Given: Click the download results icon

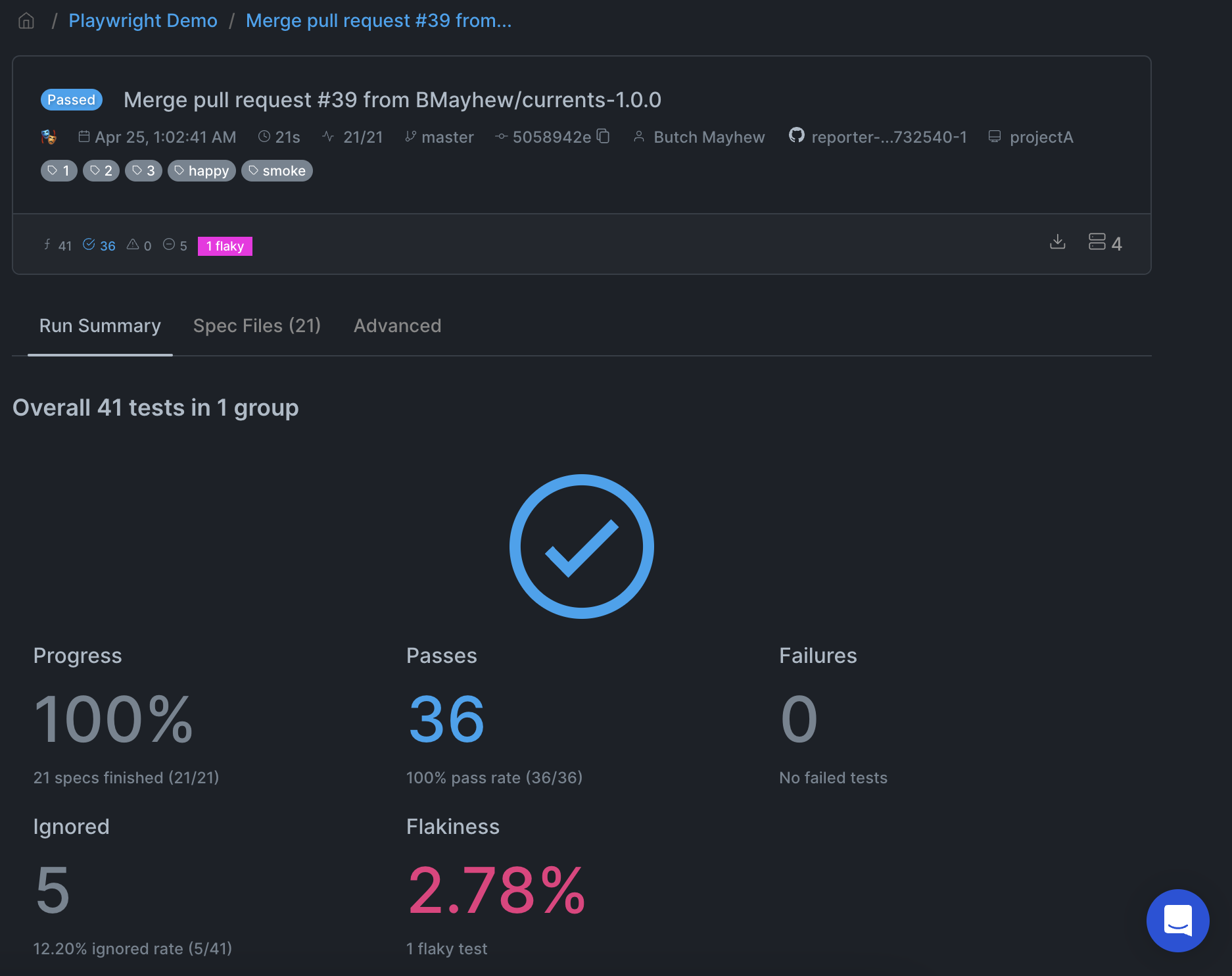Looking at the screenshot, I should click(1058, 243).
